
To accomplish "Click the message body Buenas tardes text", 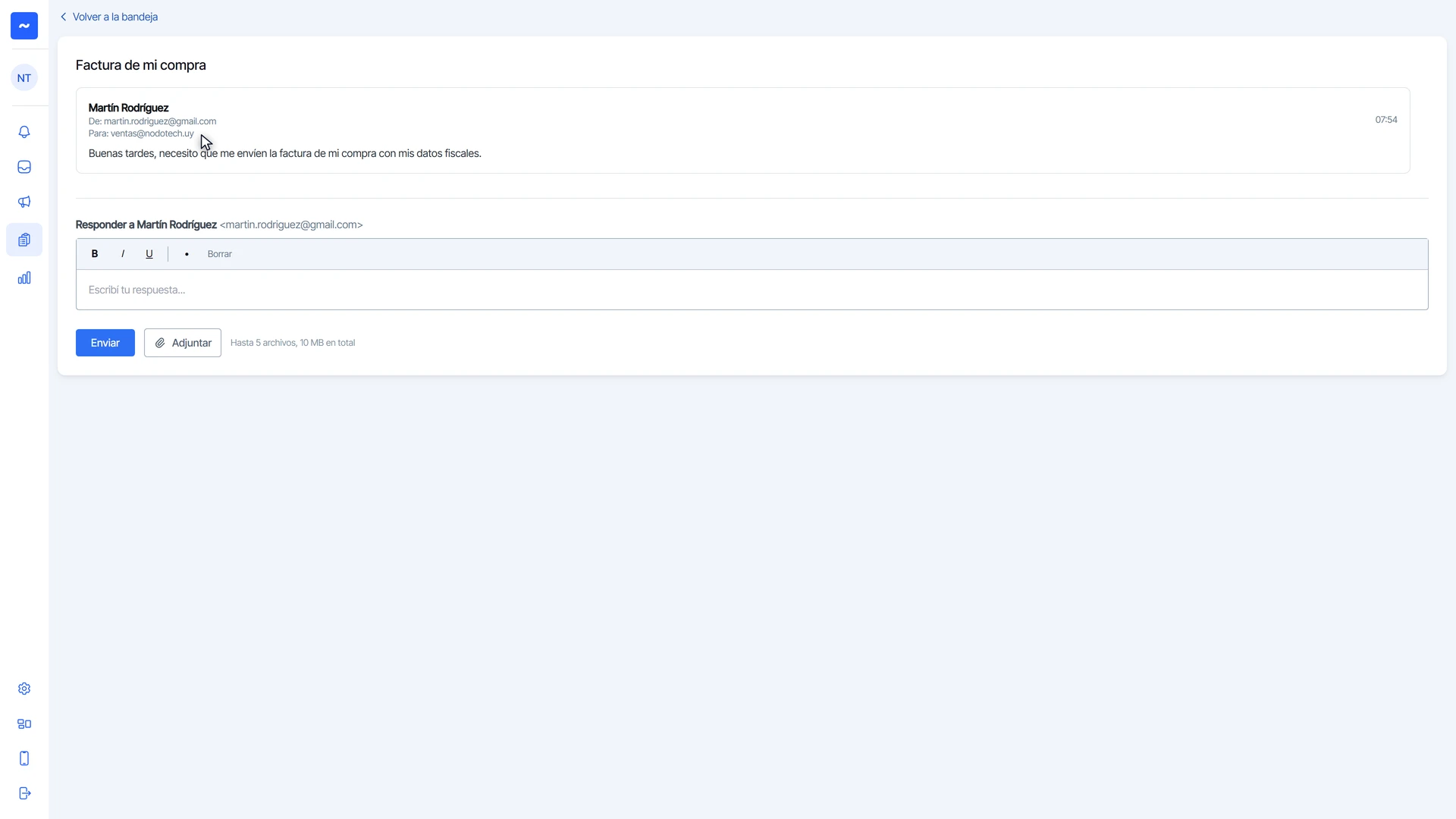I will 285,153.
